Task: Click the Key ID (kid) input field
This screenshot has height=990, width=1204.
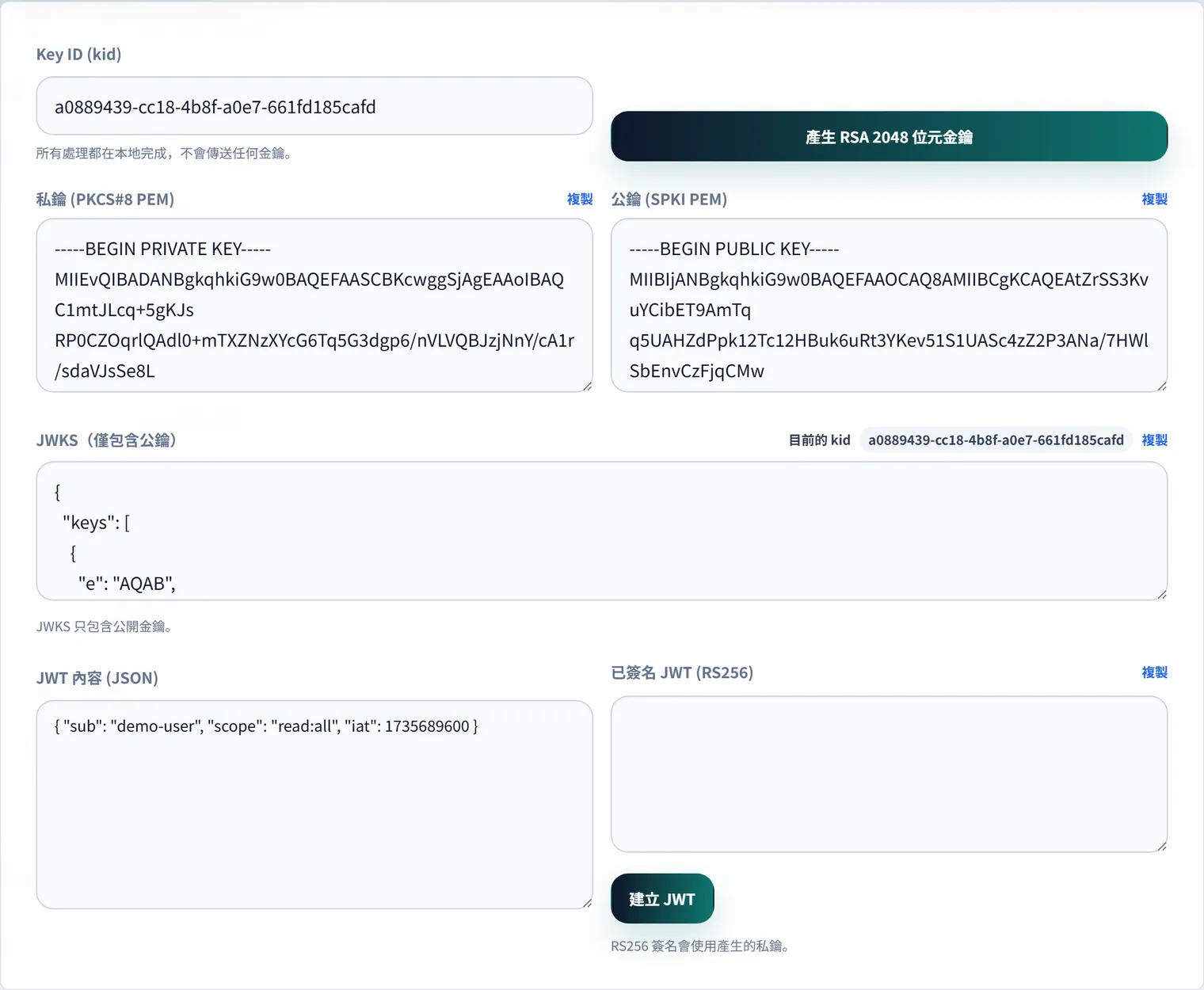Action: click(314, 106)
